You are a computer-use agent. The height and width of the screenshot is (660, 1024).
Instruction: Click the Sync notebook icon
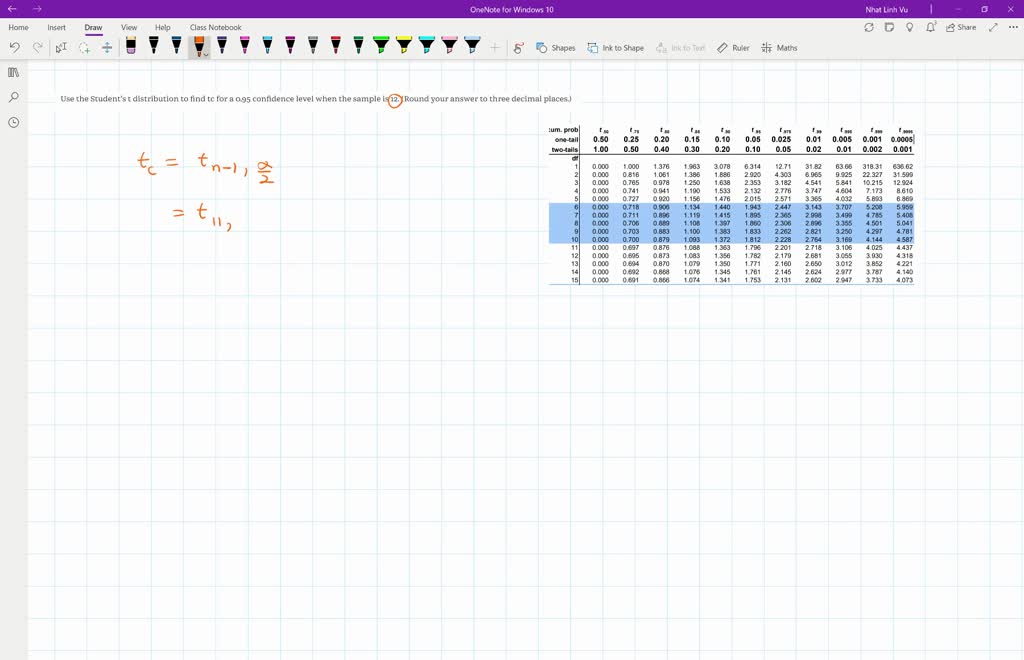(869, 27)
